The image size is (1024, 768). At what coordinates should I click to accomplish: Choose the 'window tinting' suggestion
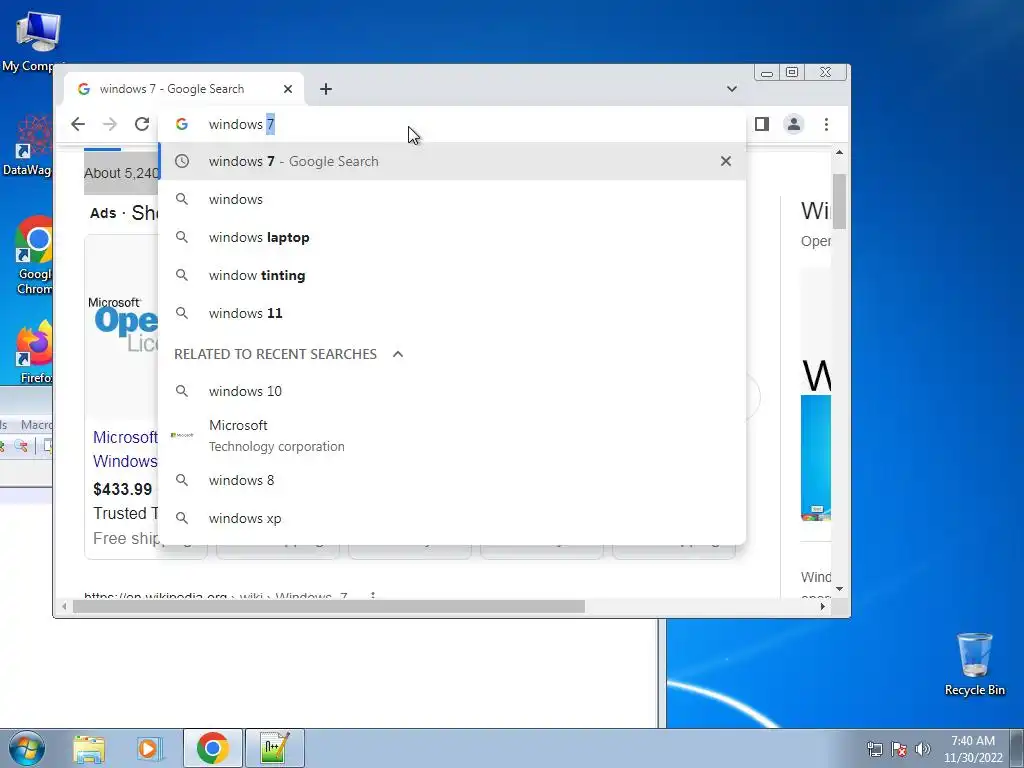click(x=452, y=275)
